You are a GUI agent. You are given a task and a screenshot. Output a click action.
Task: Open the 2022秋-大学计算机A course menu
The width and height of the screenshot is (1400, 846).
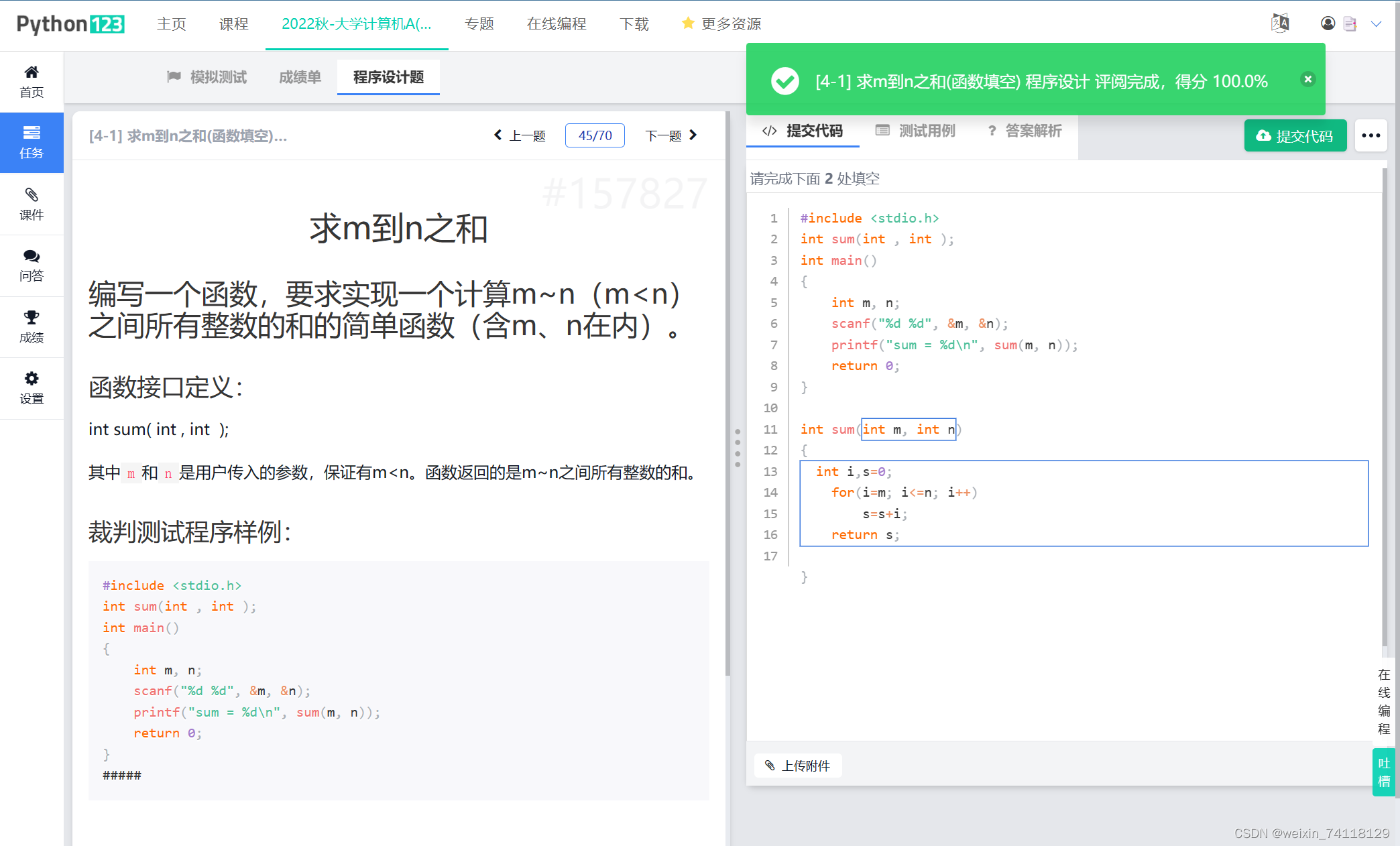point(357,24)
